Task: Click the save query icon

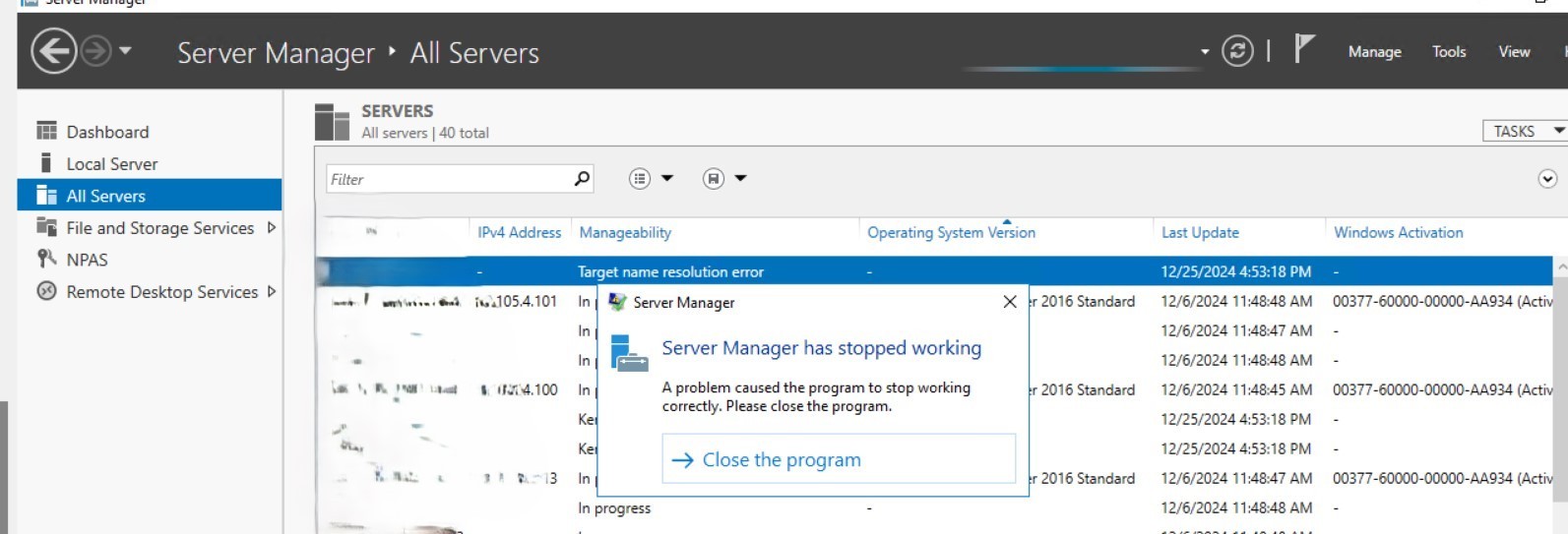Action: (714, 178)
